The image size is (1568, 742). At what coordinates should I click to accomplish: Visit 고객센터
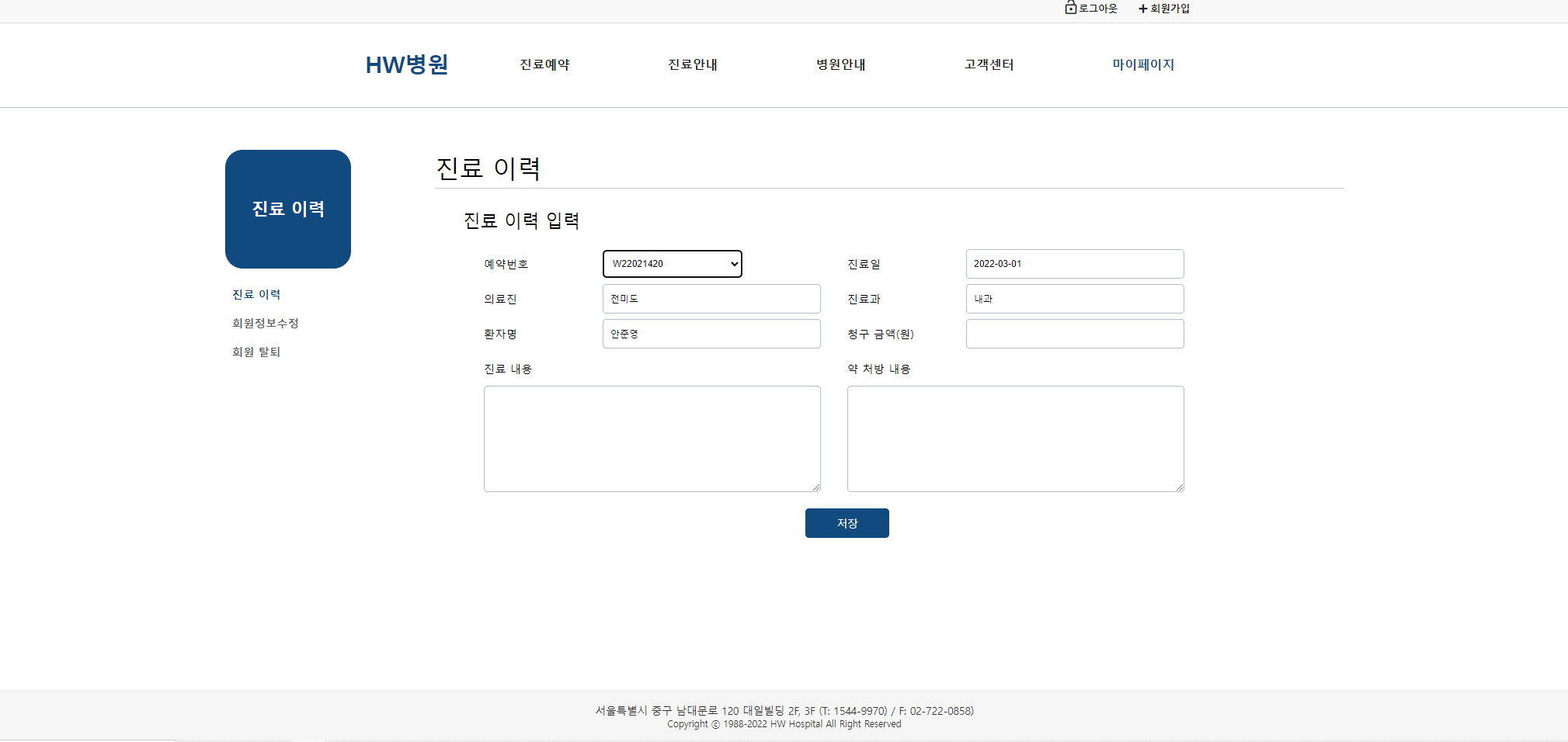tap(988, 64)
